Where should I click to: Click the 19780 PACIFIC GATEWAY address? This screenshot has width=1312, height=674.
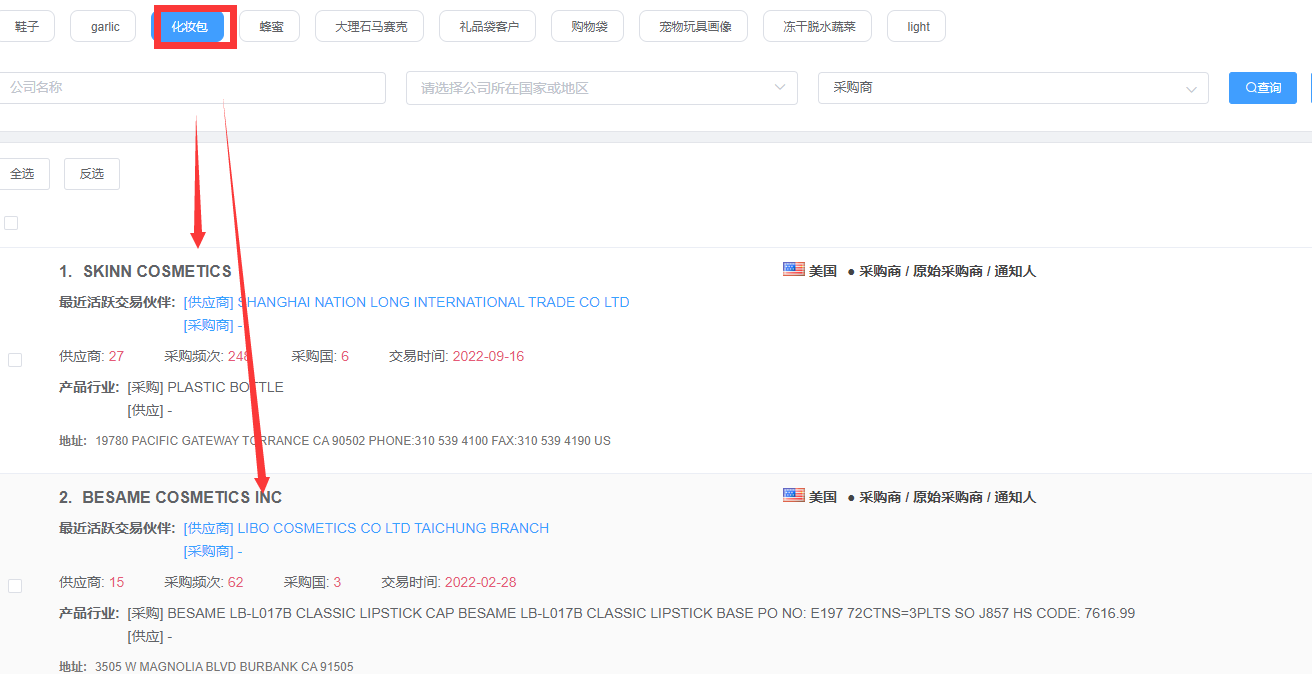click(x=353, y=441)
